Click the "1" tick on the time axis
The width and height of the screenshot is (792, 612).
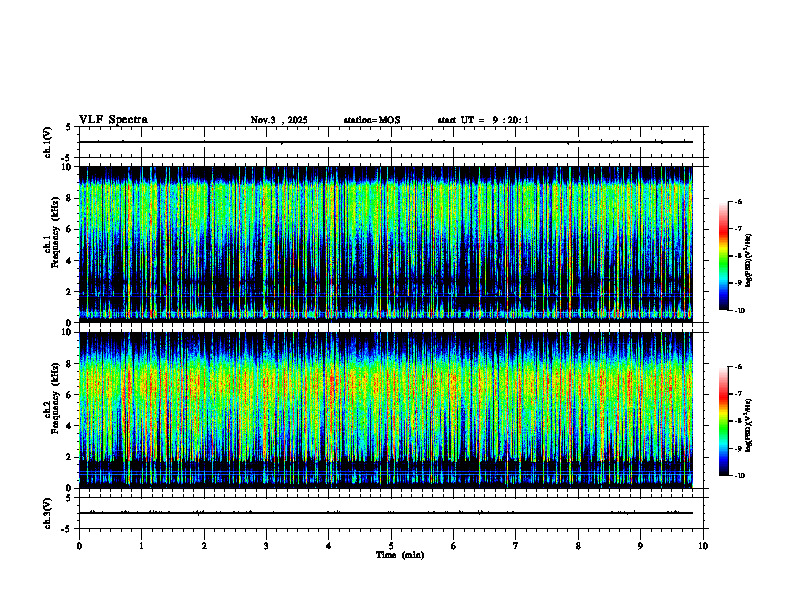[141, 546]
